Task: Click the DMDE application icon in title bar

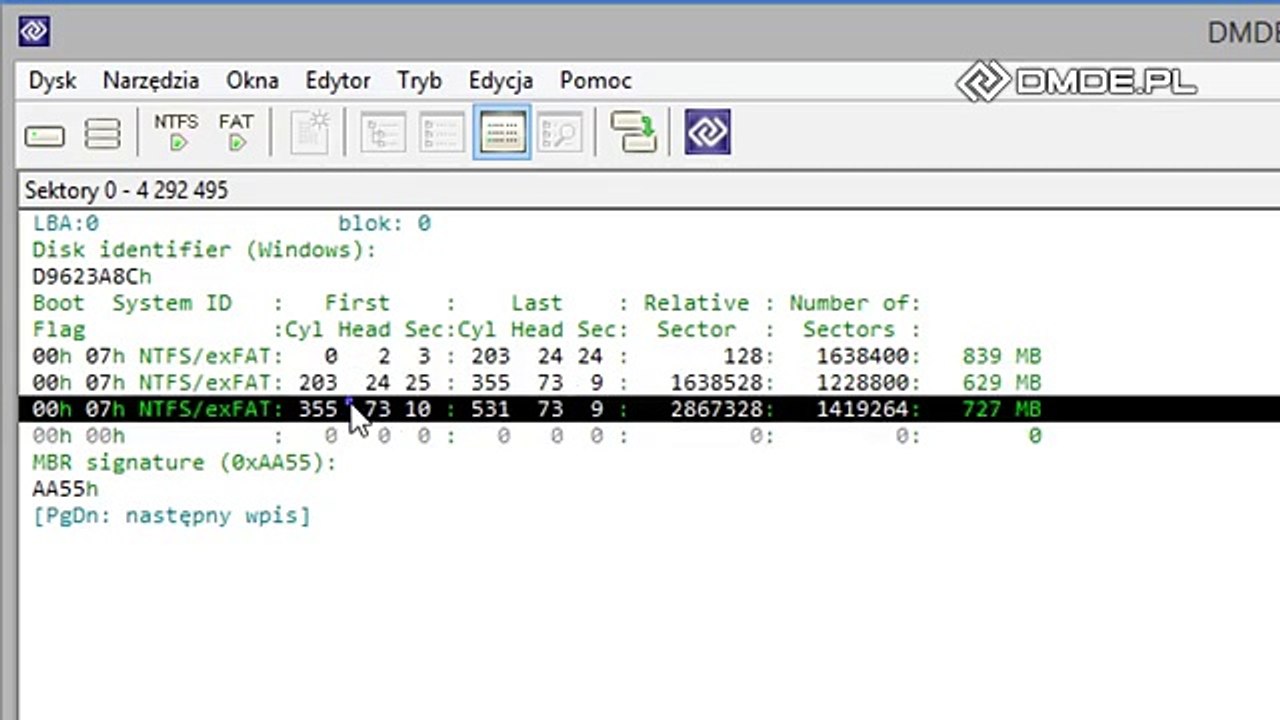Action: tap(34, 32)
